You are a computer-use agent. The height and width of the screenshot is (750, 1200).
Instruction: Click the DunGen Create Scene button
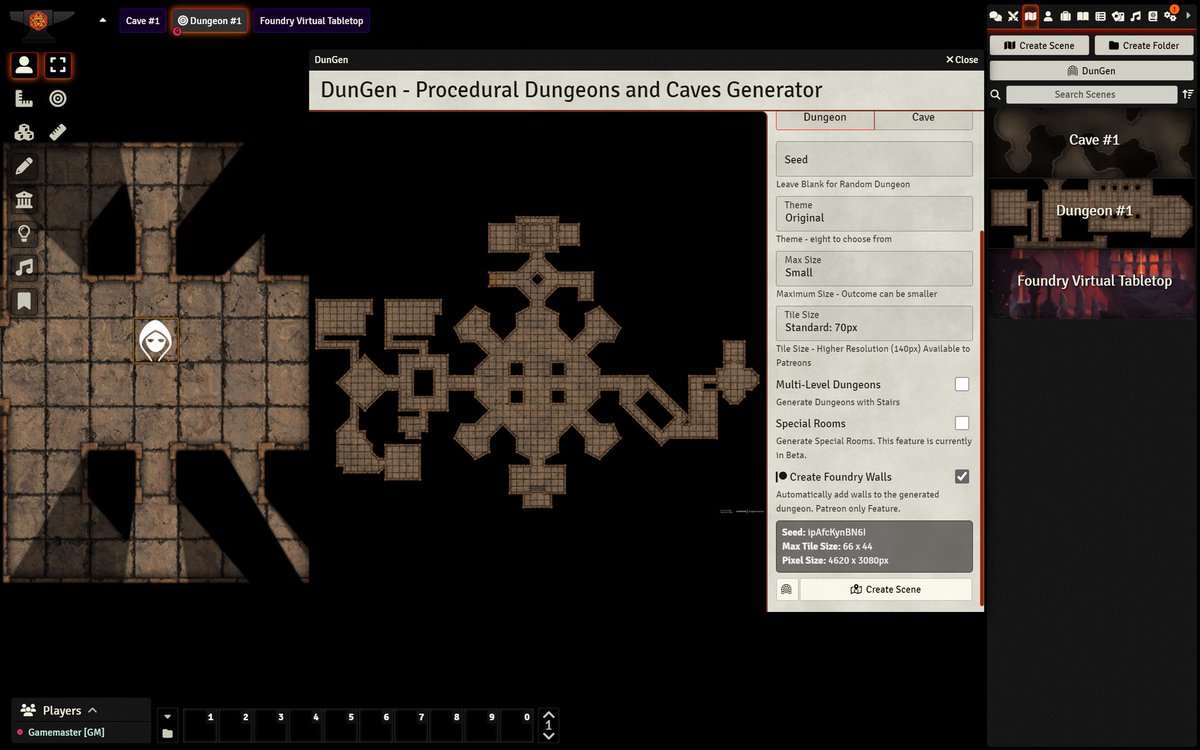[x=886, y=589]
